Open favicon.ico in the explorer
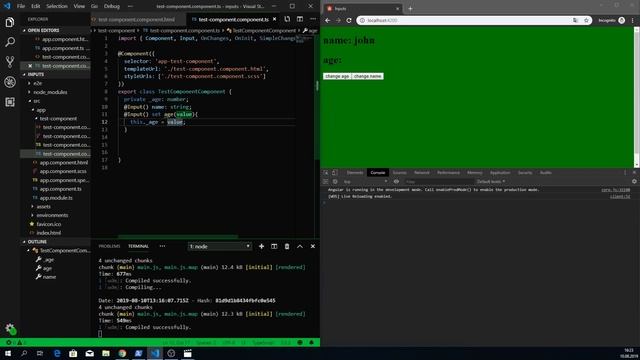The image size is (640, 360). click(49, 224)
